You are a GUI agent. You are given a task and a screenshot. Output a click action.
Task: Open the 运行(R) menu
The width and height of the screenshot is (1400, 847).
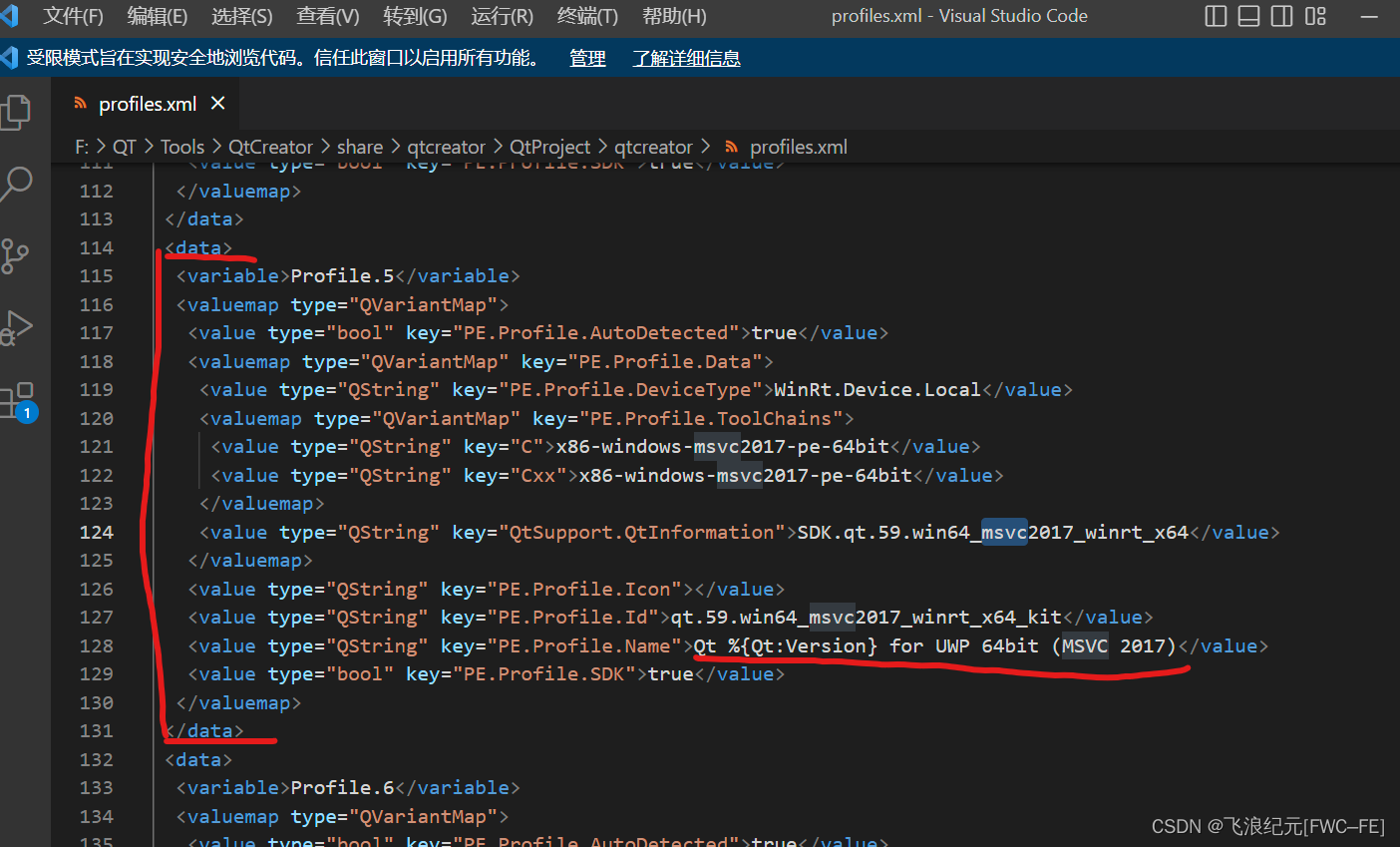click(x=503, y=16)
